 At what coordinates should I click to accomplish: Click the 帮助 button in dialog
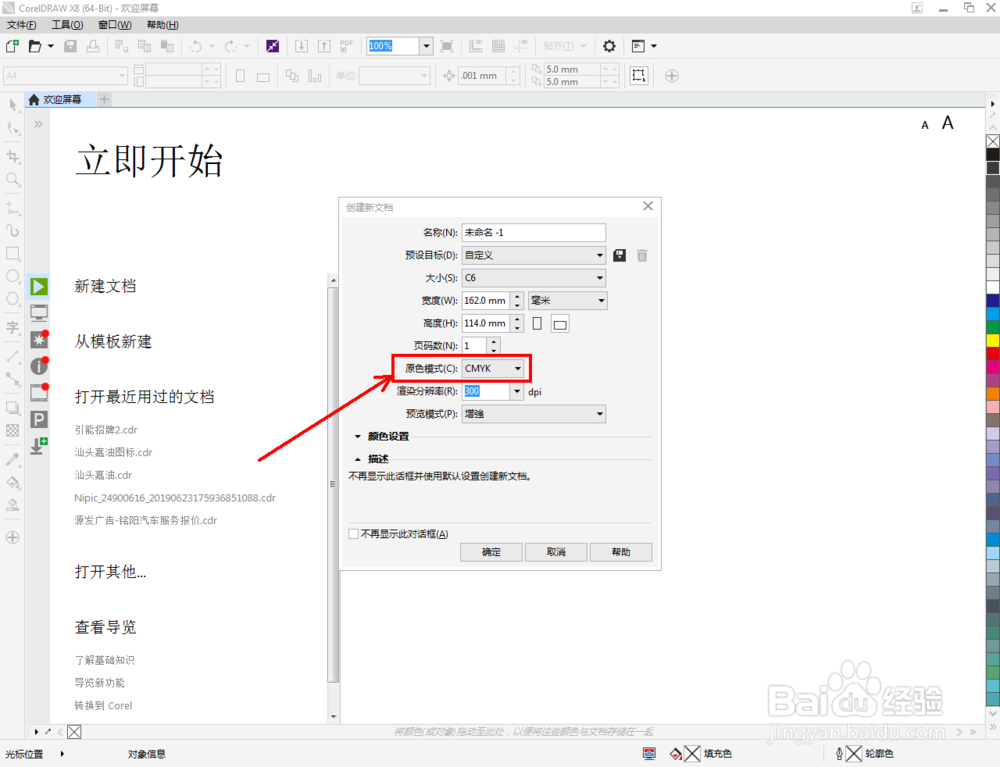tap(621, 552)
